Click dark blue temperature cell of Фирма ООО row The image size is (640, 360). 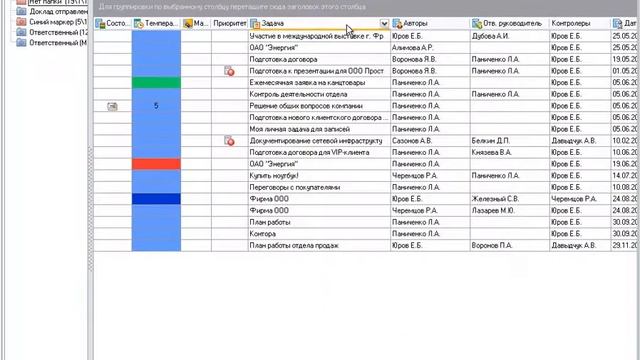pos(156,199)
